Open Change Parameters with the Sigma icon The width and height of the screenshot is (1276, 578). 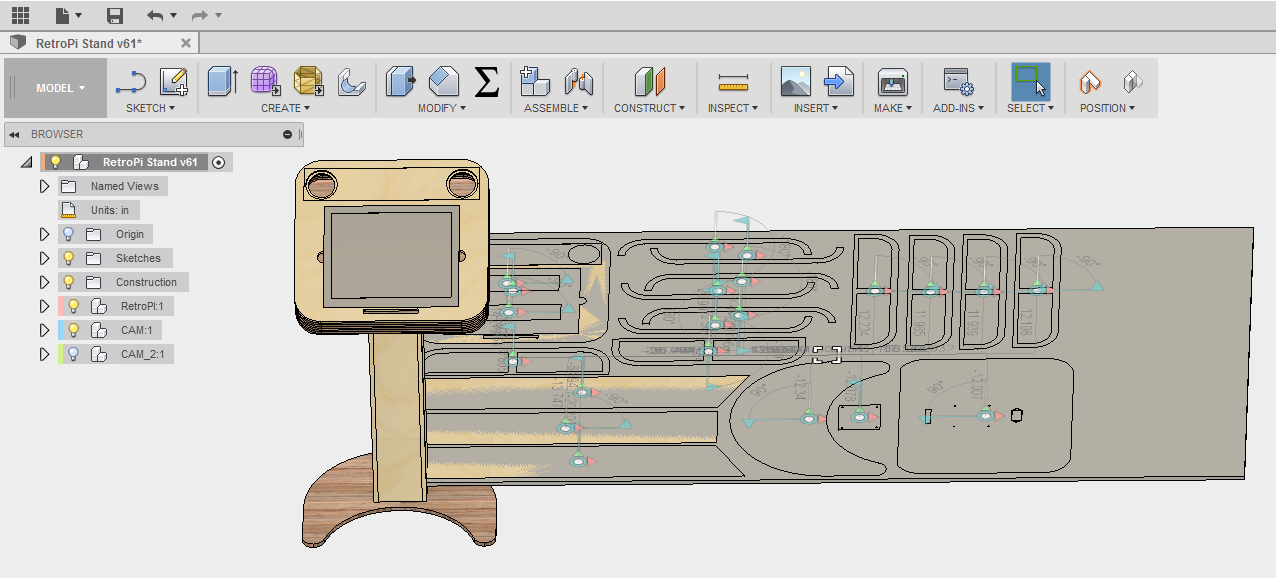tap(486, 80)
